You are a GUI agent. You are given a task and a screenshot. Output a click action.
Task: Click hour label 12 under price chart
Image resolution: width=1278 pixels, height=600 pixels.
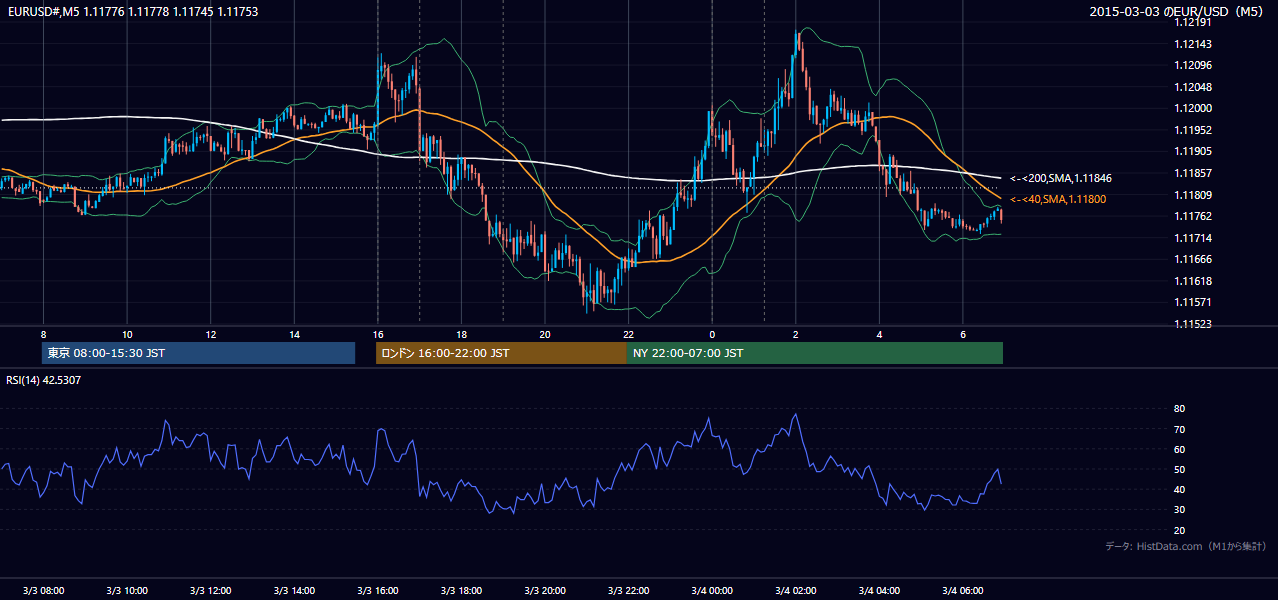click(210, 334)
